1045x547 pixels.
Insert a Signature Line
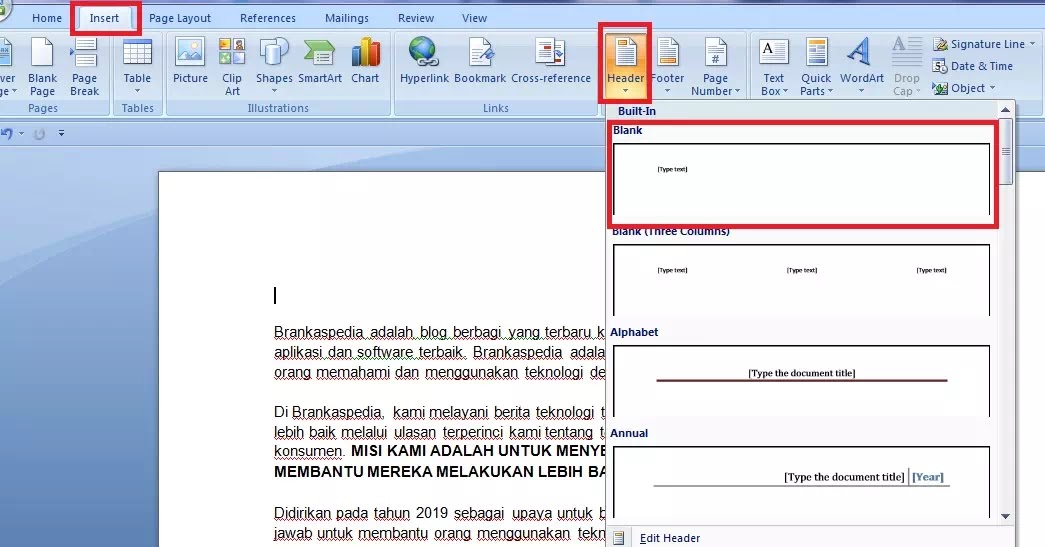(984, 44)
